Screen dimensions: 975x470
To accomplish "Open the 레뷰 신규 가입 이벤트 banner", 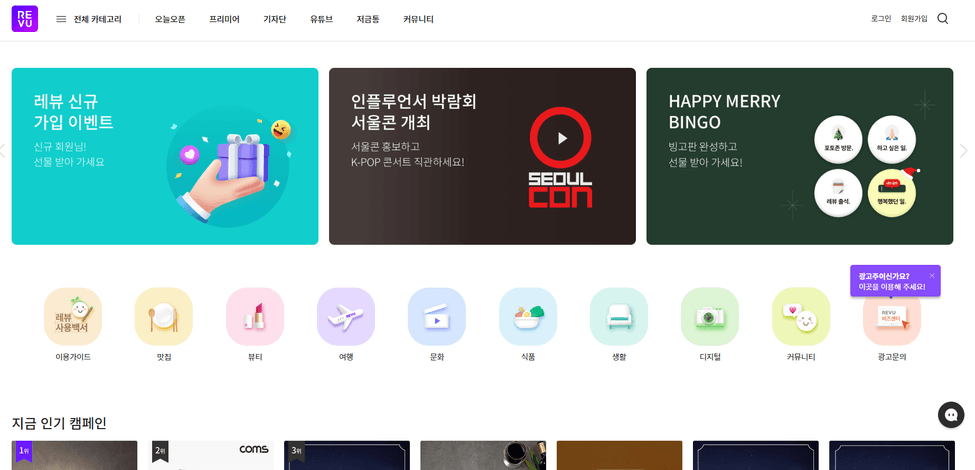I will (165, 156).
